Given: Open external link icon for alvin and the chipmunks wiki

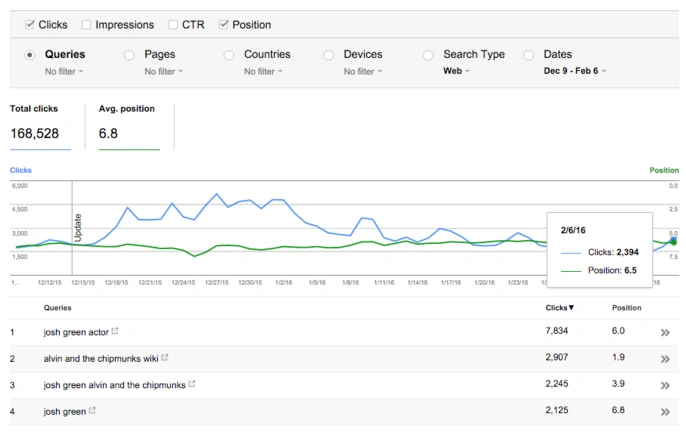Looking at the screenshot, I should click(165, 357).
